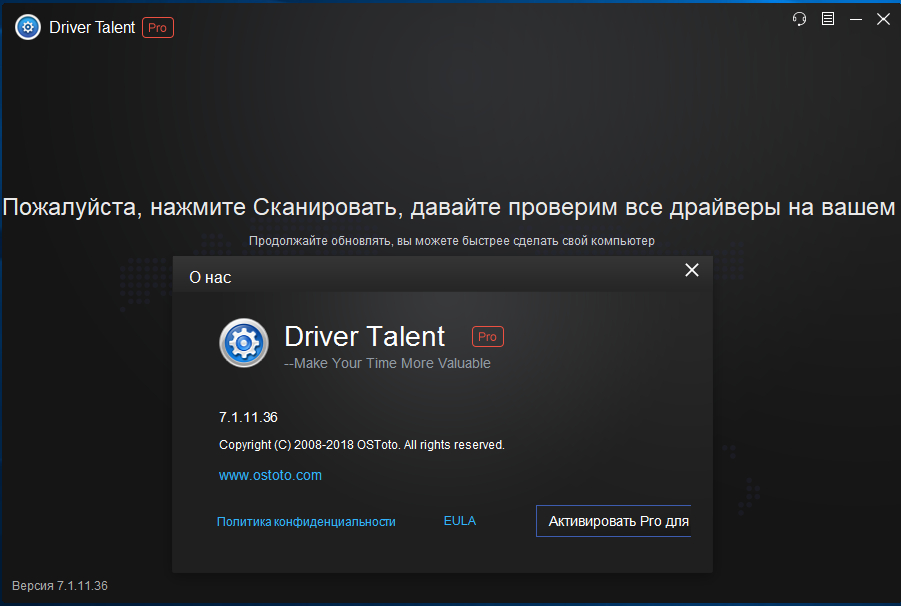Open the www.ostoto.com link
901x606 pixels.
(270, 475)
